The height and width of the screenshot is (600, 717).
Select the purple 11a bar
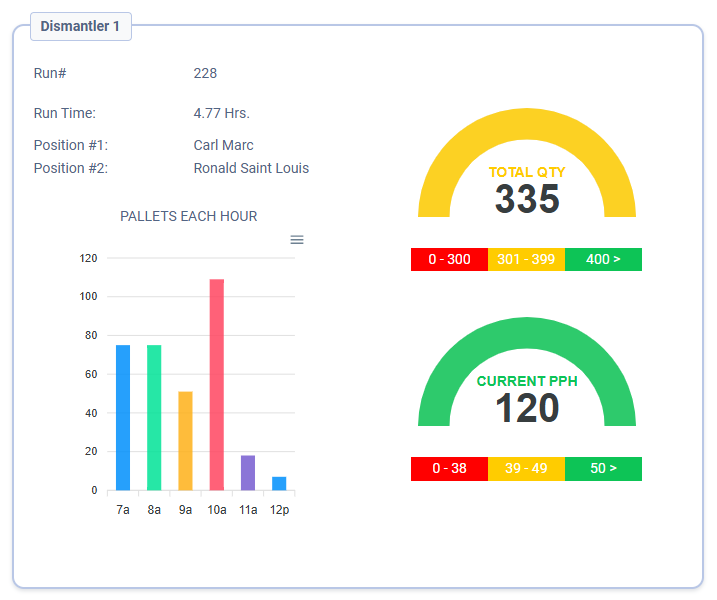point(248,473)
